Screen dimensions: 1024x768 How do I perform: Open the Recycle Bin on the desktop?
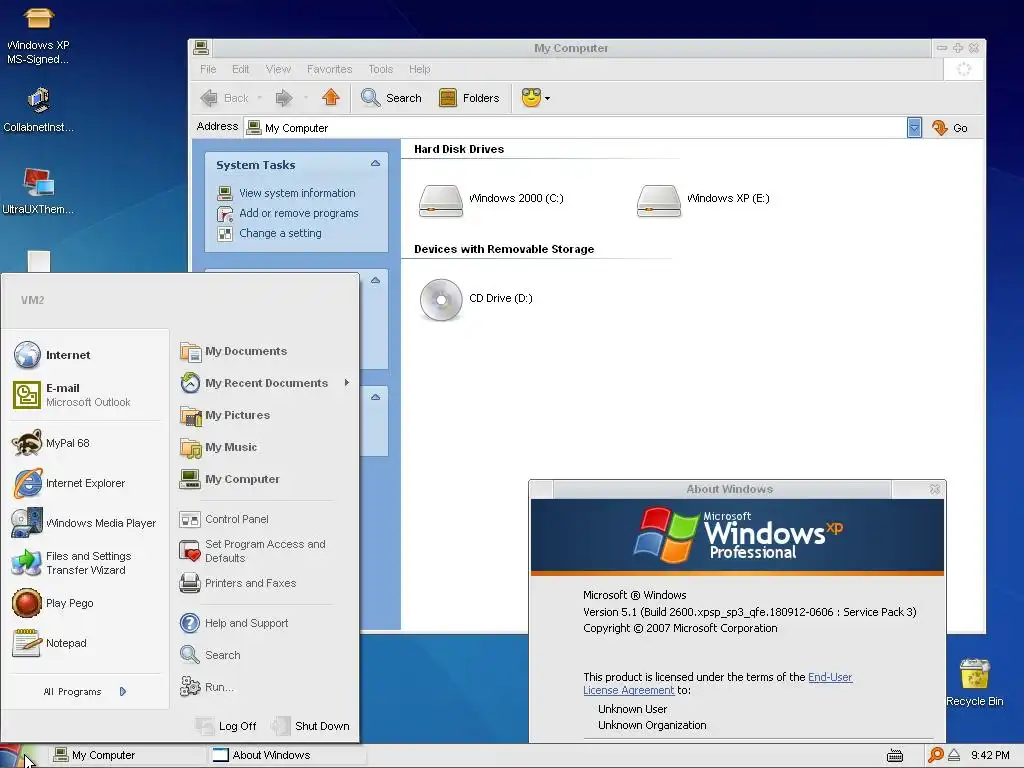pos(974,682)
